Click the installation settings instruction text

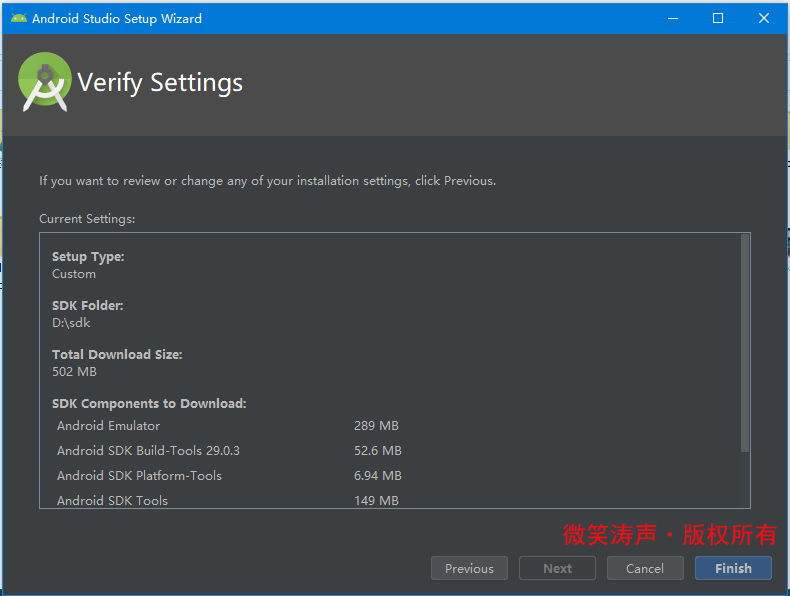pos(268,181)
